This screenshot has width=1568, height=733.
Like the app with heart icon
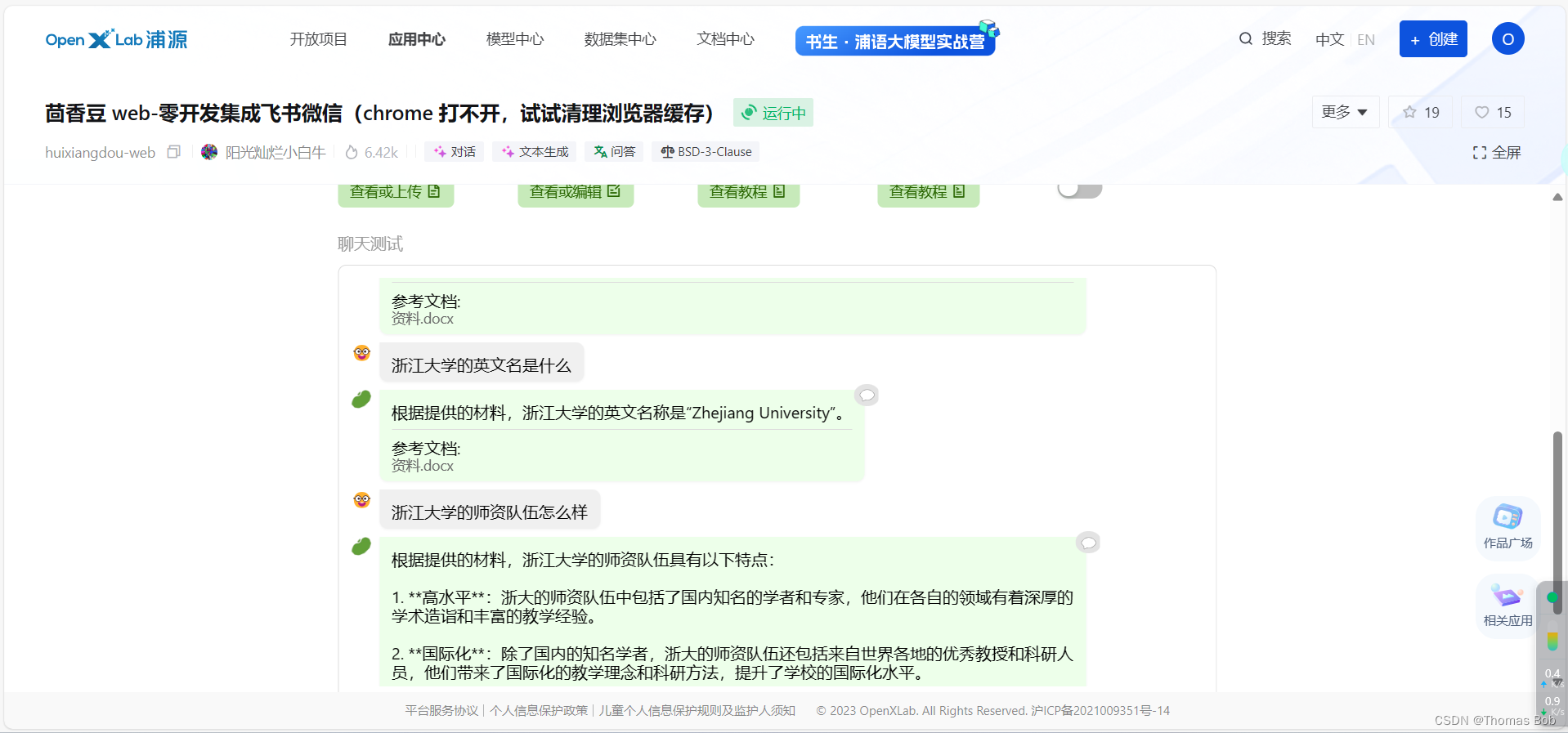1493,112
